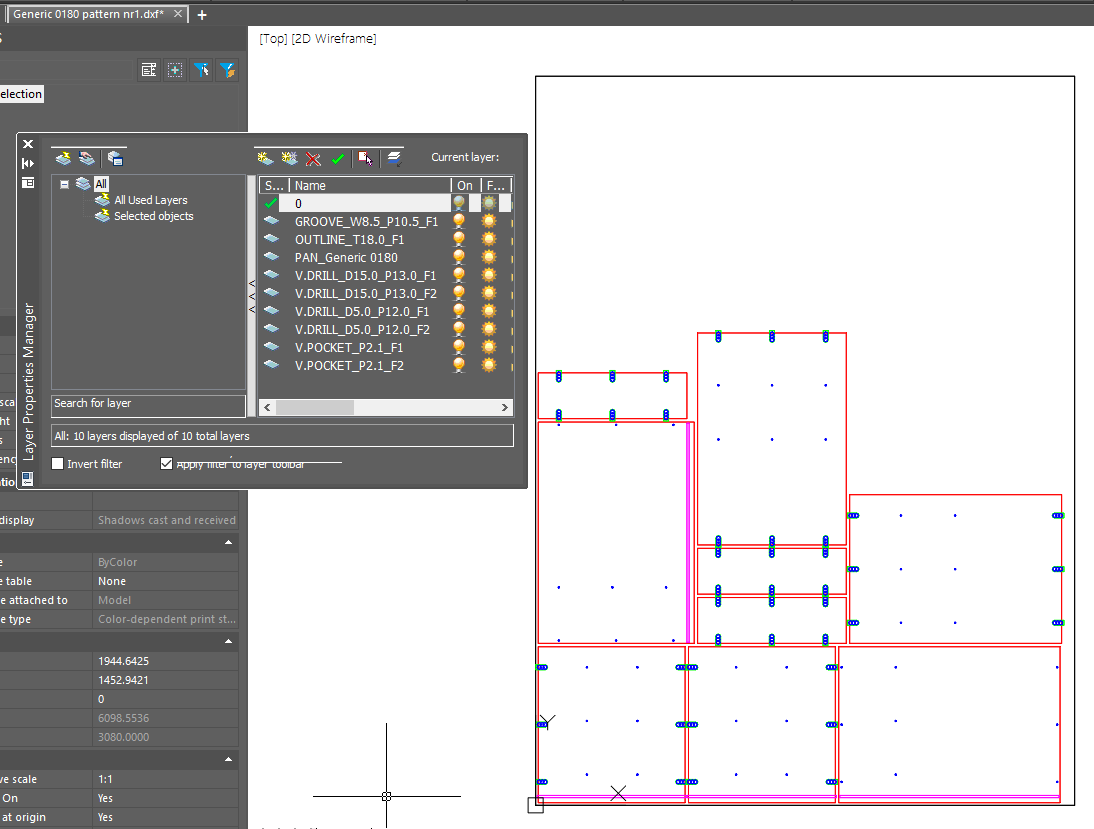Close the Layer Properties Manager palette
Viewport: 1094px width, 829px height.
pyautogui.click(x=28, y=144)
